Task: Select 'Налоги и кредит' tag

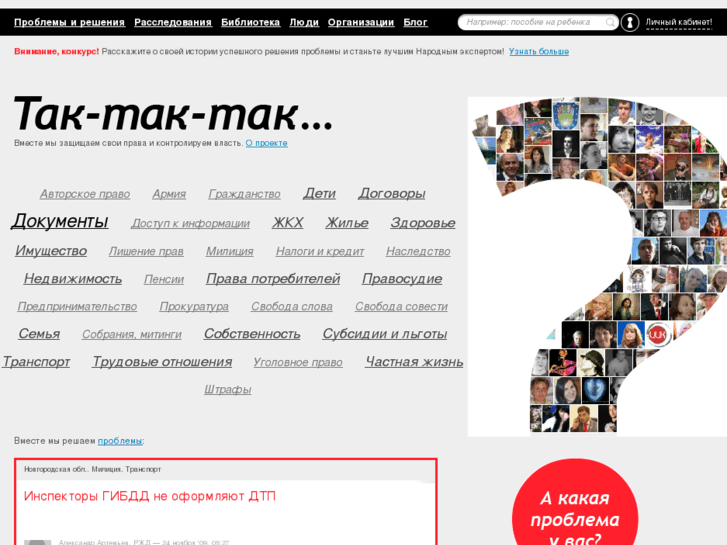Action: (x=320, y=251)
